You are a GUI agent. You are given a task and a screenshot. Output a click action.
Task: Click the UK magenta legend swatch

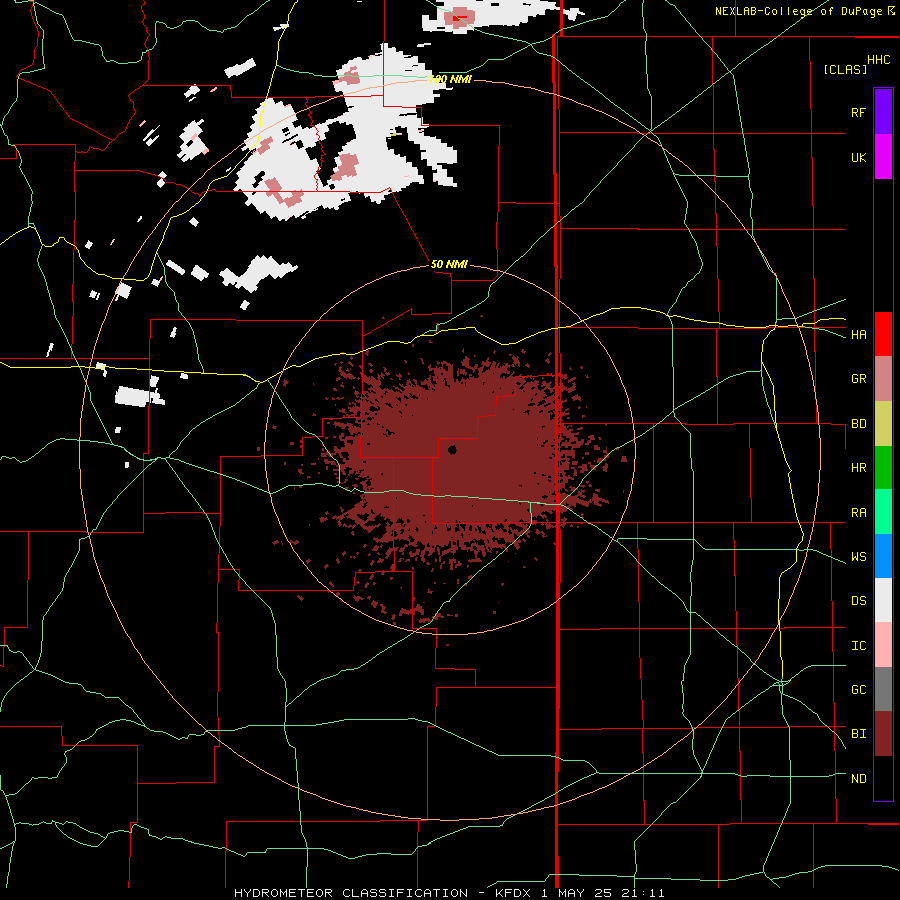click(883, 157)
